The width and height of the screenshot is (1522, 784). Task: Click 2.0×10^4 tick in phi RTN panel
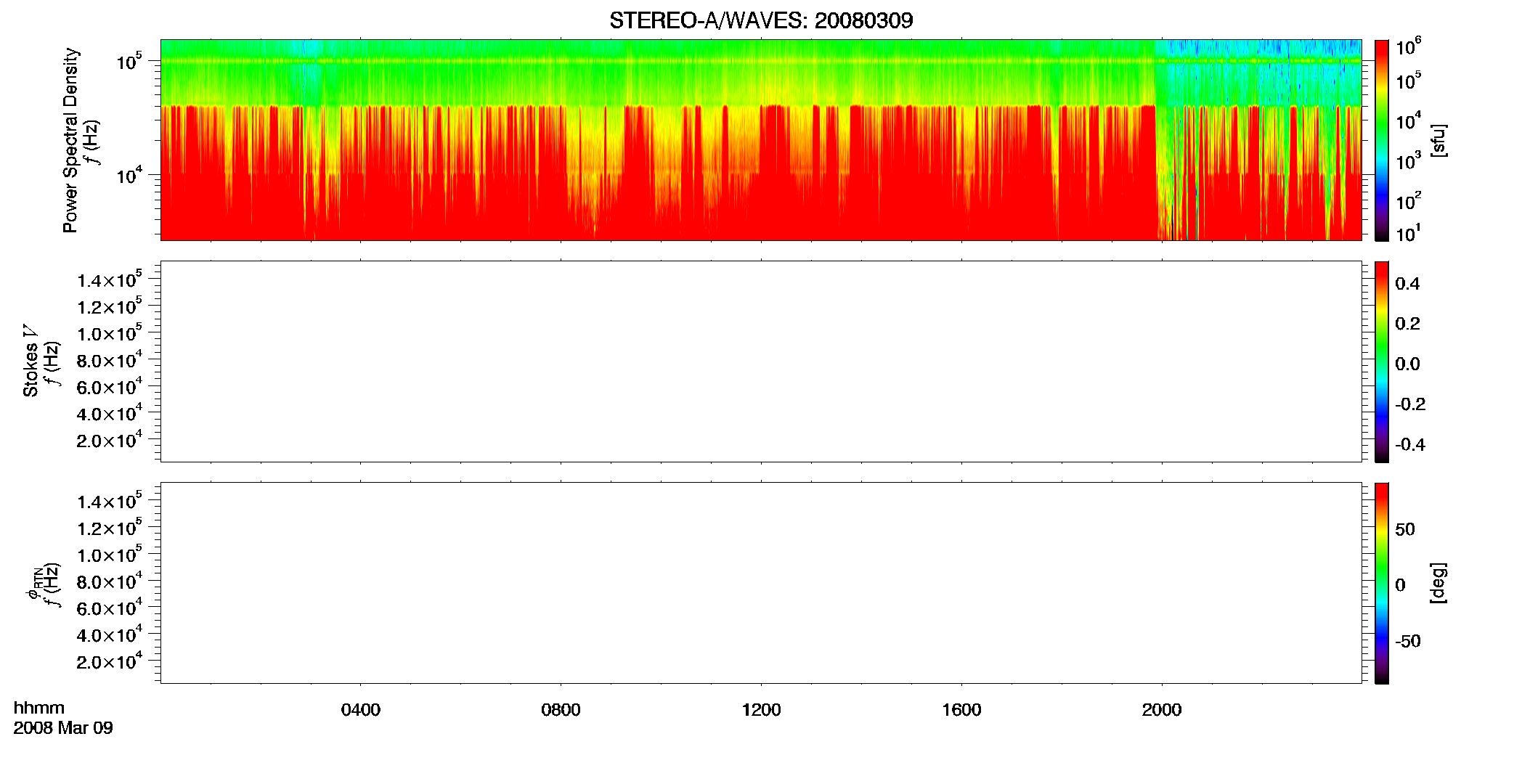(109, 661)
